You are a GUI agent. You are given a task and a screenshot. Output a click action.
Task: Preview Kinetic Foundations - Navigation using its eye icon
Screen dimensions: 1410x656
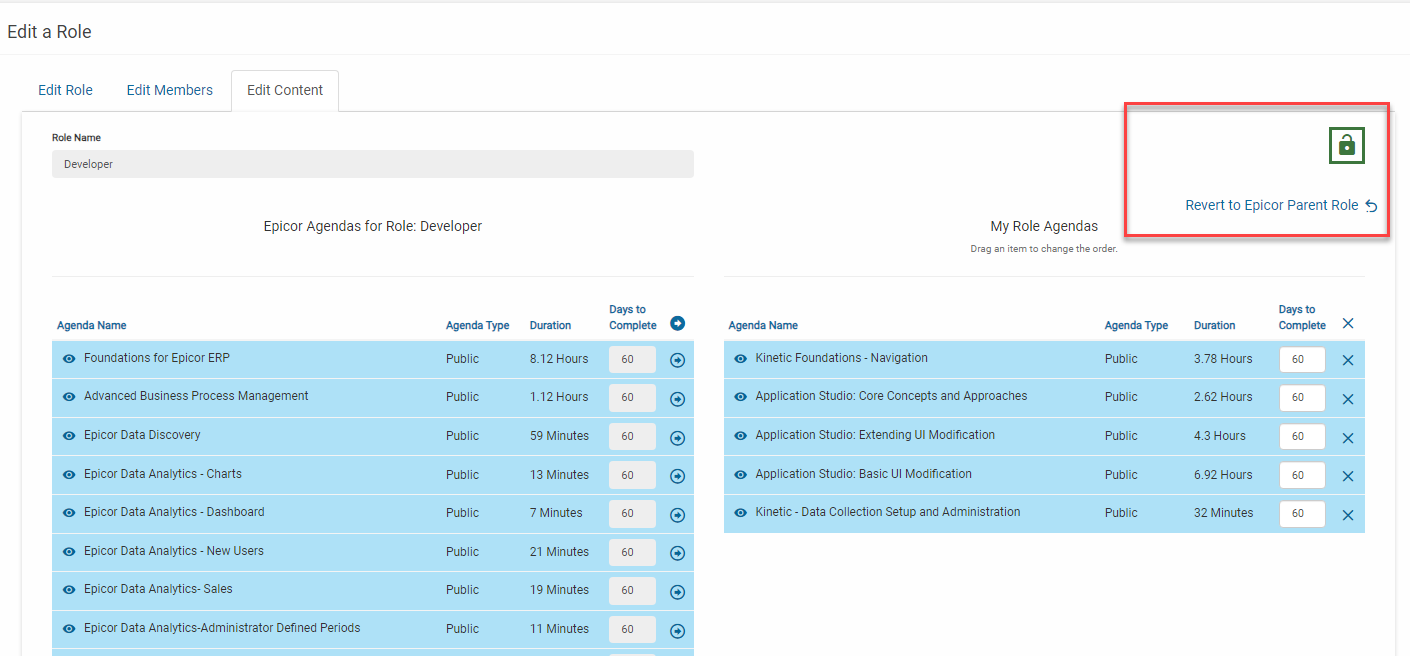point(740,358)
